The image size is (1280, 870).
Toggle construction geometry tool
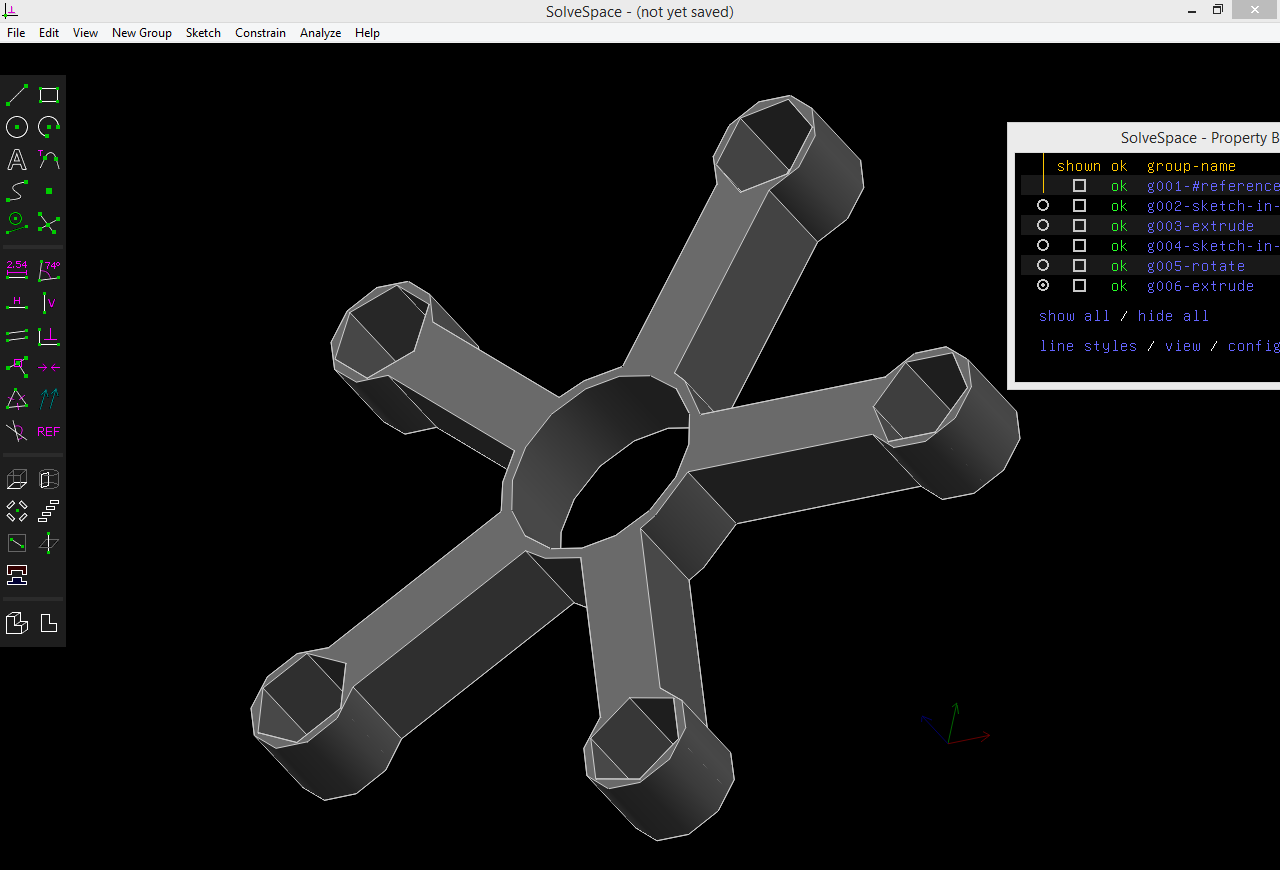tap(17, 222)
